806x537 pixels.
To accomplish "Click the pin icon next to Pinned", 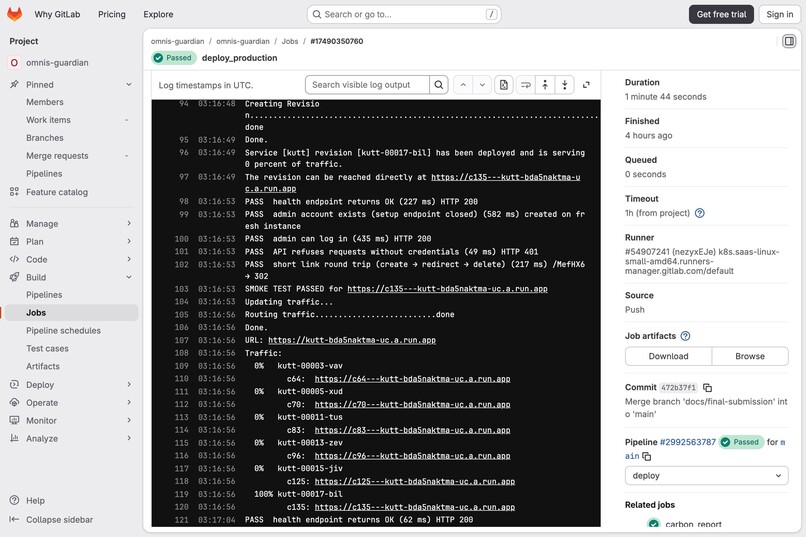I will (x=14, y=84).
